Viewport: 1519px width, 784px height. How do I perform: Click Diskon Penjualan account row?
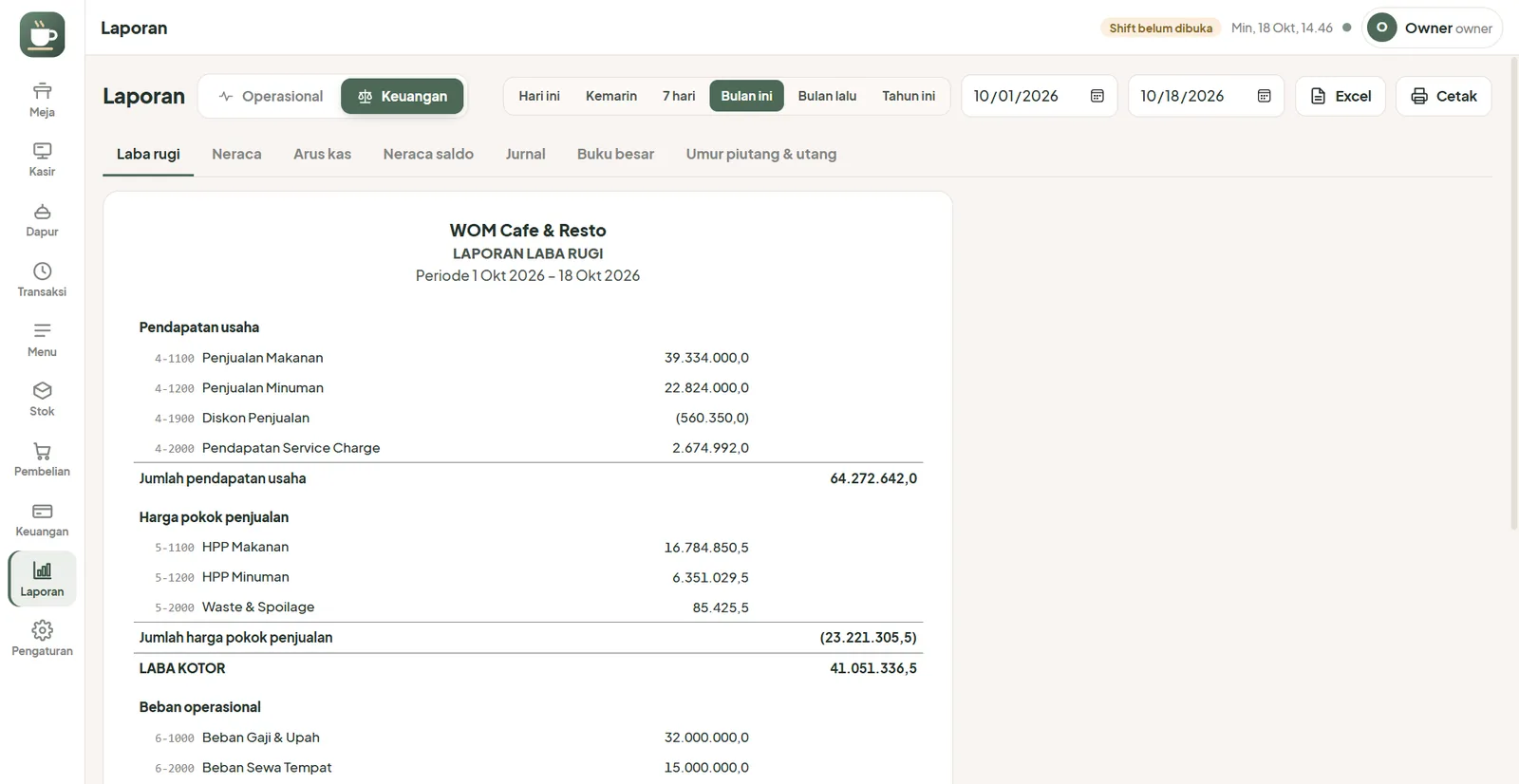click(528, 418)
